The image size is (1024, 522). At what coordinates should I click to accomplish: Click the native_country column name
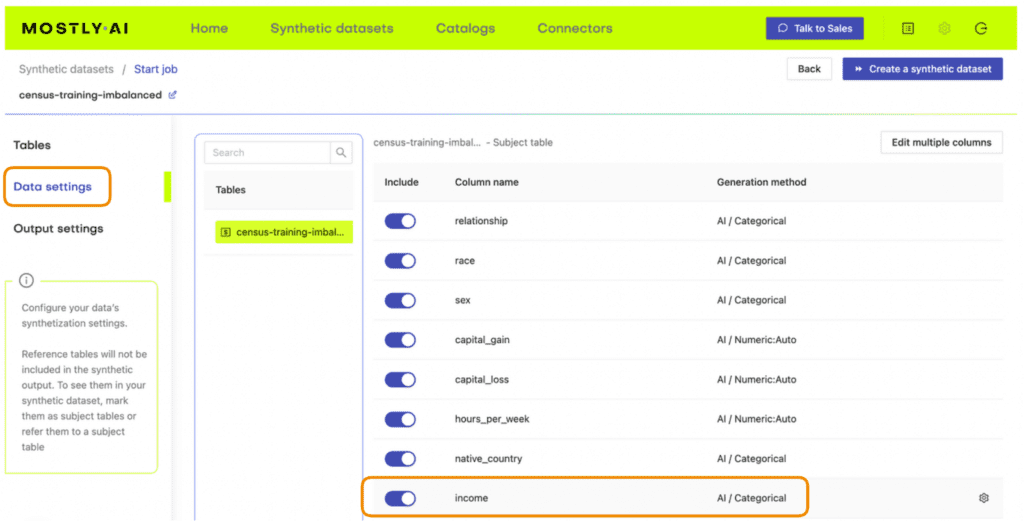tap(488, 459)
